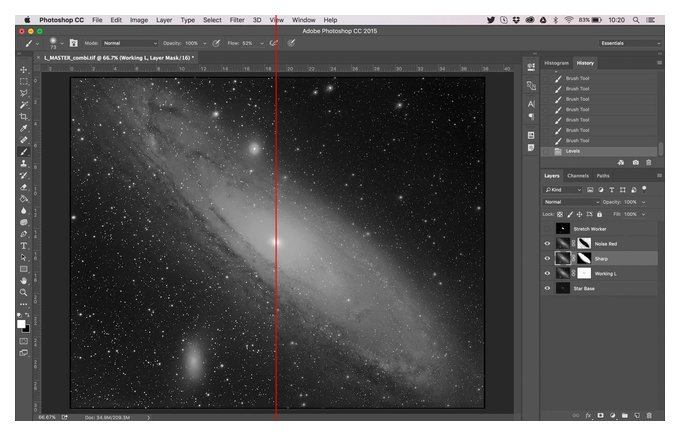Screen dimensions: 680x436
Task: Select the Path Selection tool
Action: (23, 257)
